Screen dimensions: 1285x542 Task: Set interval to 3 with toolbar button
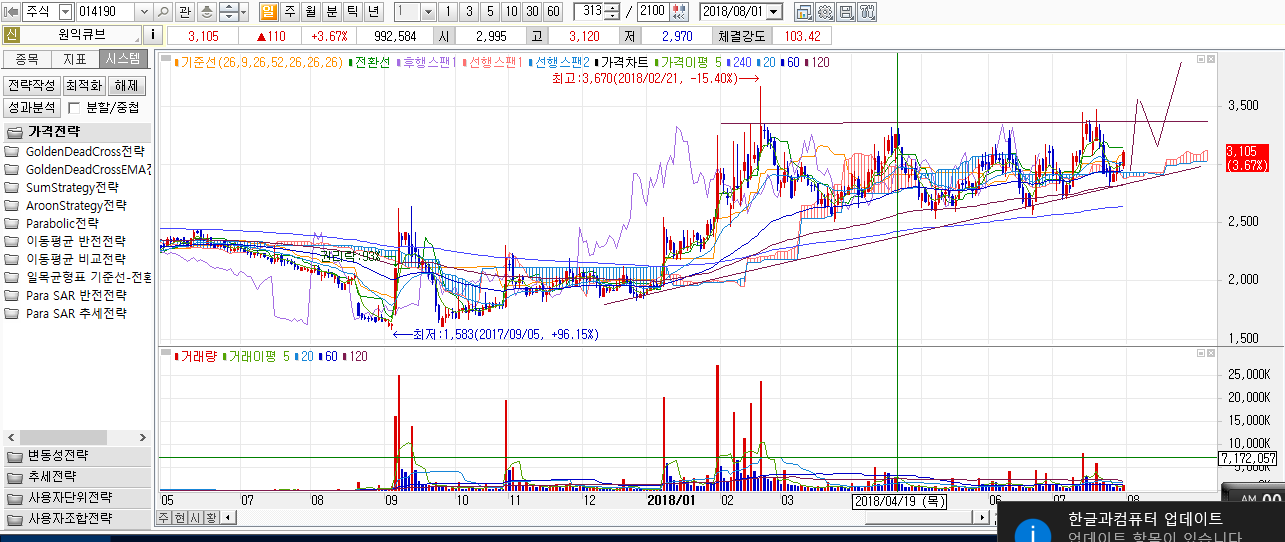[467, 12]
